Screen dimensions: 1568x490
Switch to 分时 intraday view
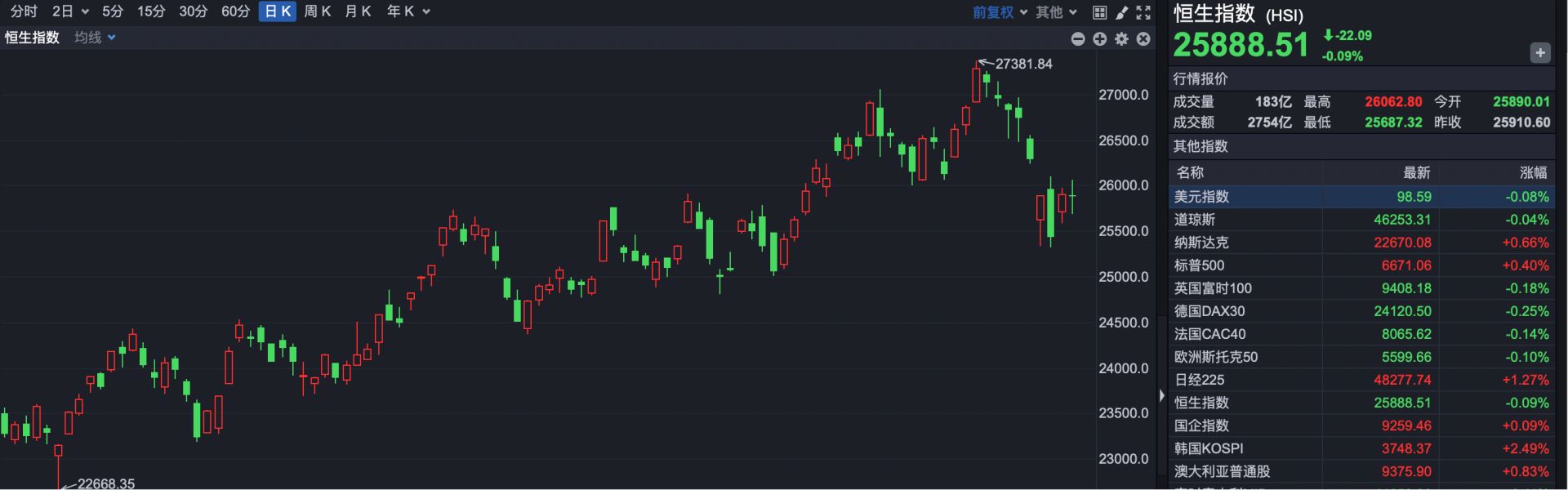(x=24, y=11)
